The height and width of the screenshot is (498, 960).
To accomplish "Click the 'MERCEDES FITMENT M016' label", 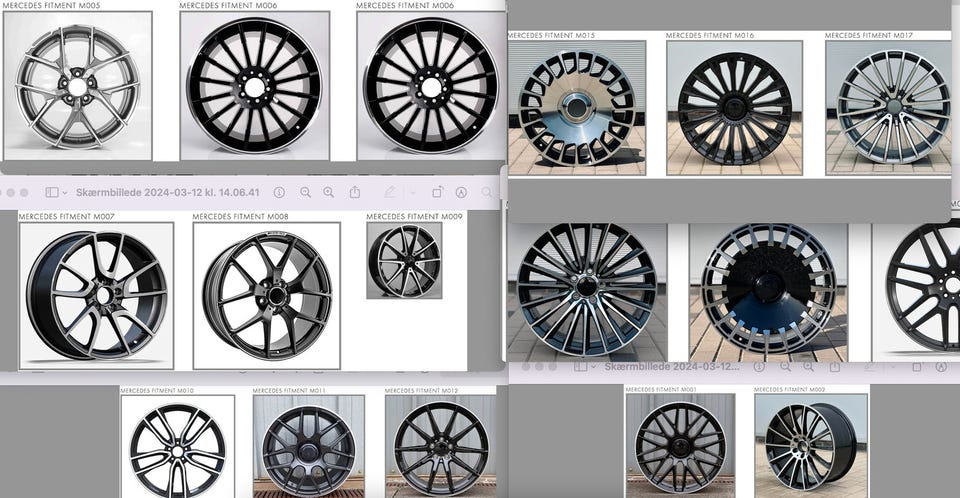I will (x=710, y=36).
